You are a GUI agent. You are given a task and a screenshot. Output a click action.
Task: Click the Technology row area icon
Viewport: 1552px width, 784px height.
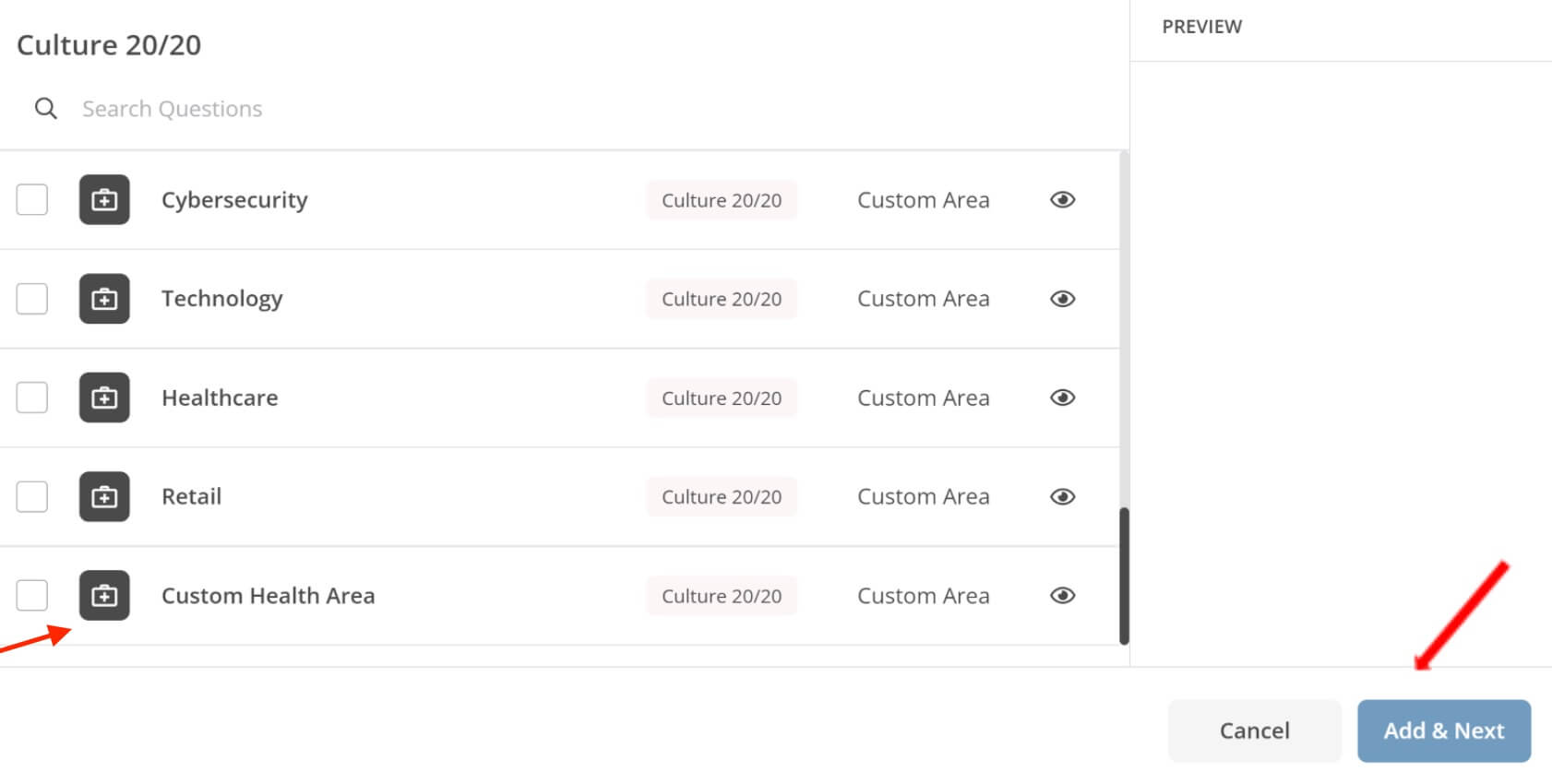104,299
